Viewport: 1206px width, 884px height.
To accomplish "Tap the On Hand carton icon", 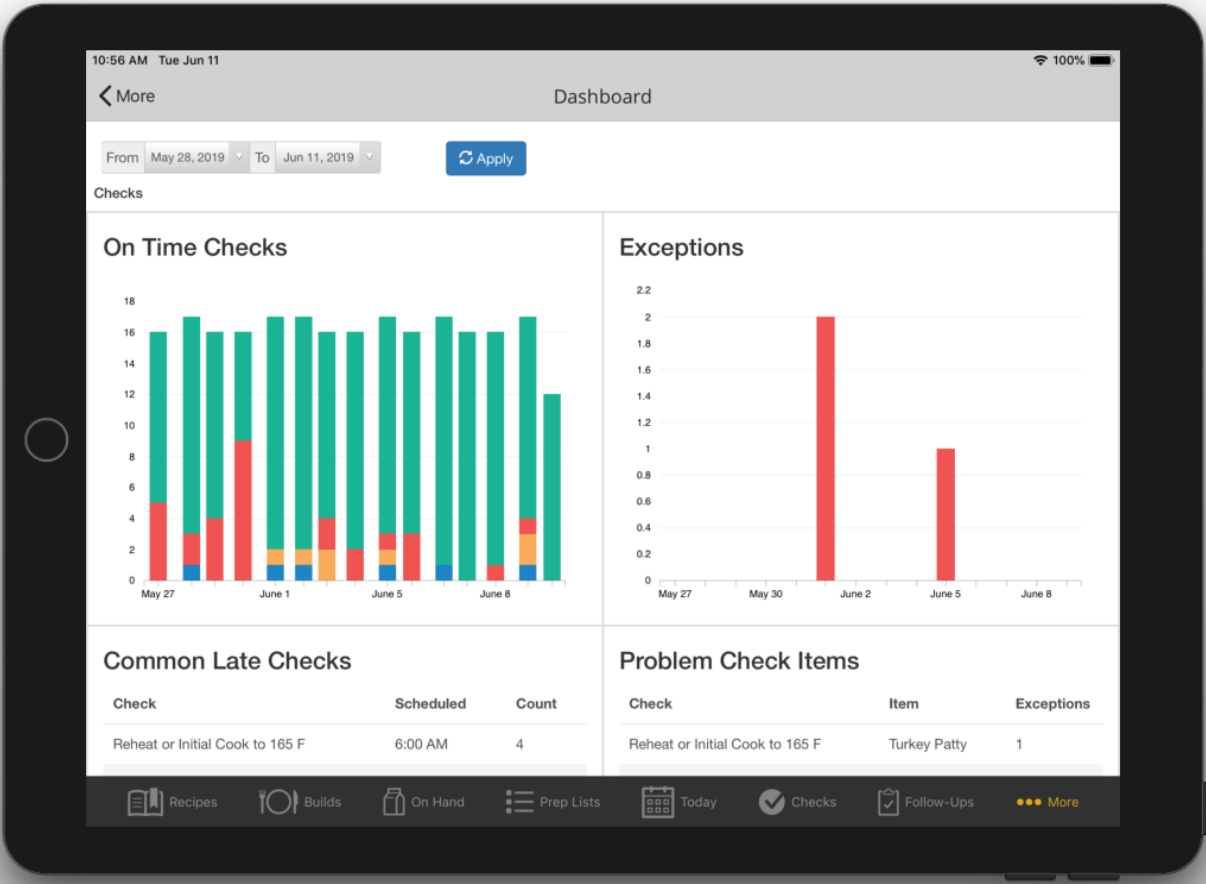I will [x=392, y=801].
